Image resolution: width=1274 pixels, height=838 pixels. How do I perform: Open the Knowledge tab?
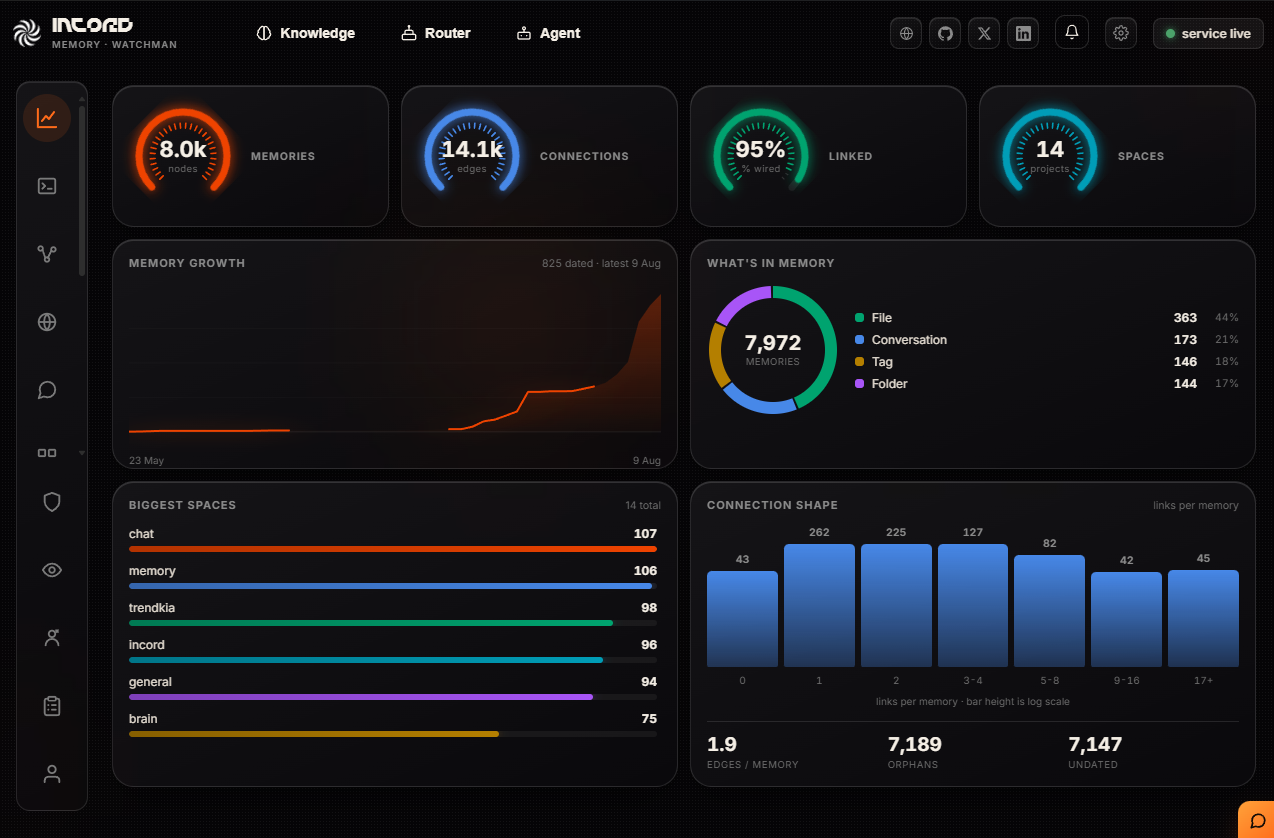[306, 33]
